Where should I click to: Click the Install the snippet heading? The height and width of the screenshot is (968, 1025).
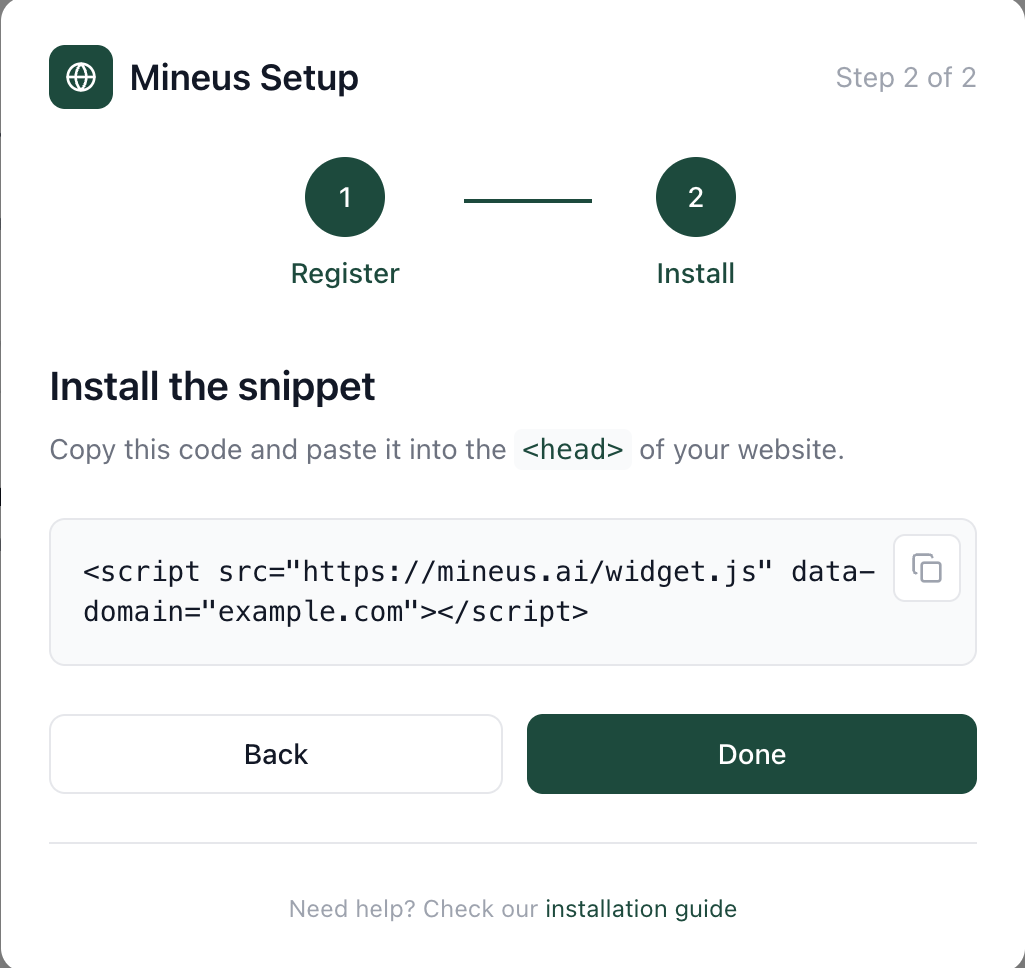pos(212,387)
